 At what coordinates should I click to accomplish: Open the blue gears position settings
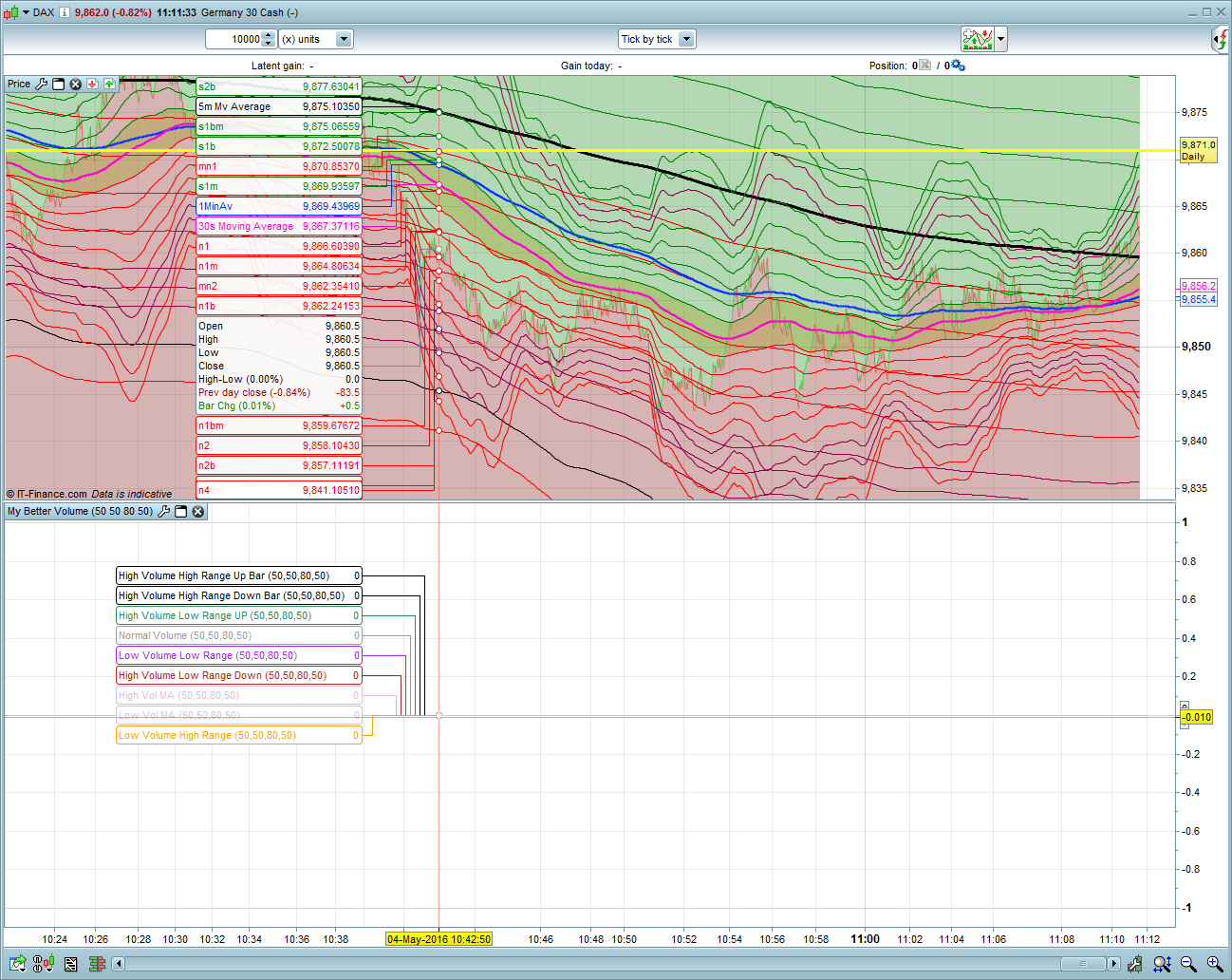click(x=959, y=66)
